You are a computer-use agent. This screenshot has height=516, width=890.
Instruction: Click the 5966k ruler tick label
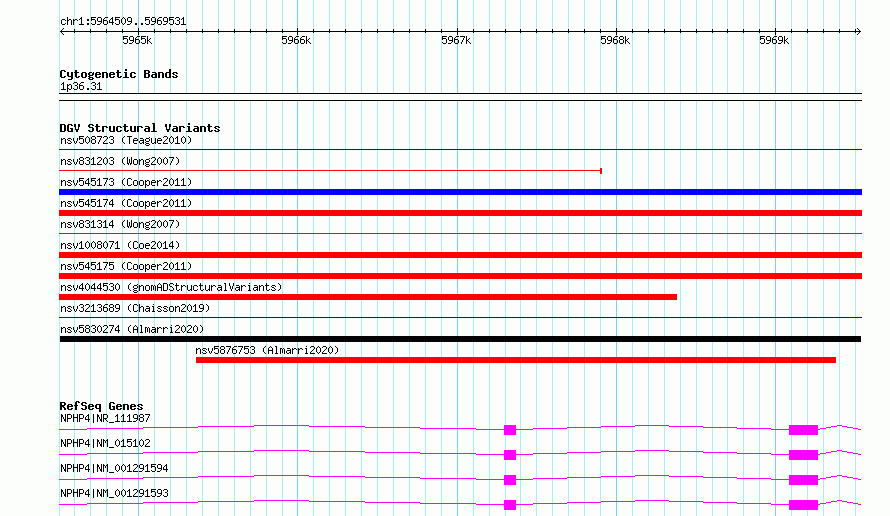(x=296, y=40)
